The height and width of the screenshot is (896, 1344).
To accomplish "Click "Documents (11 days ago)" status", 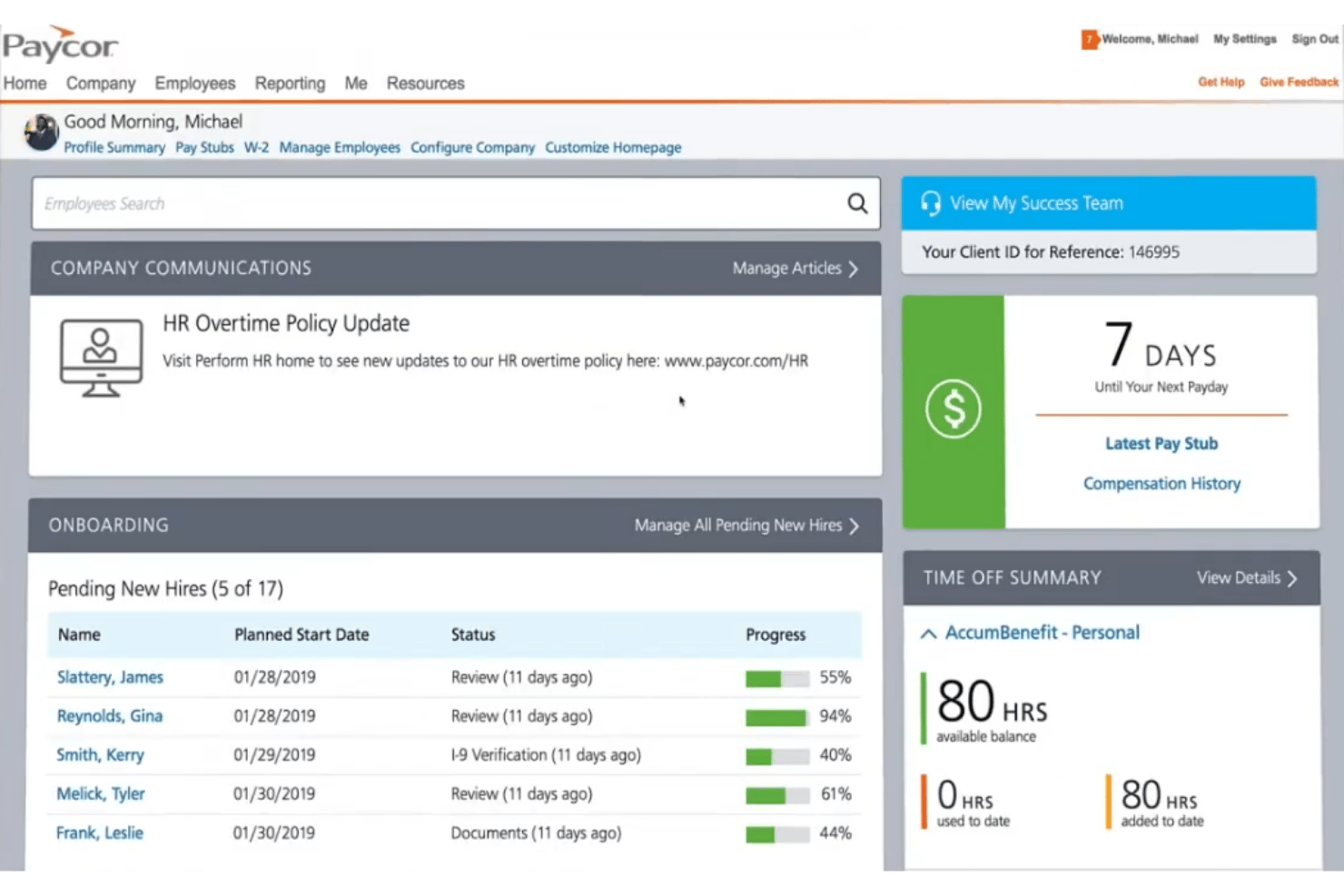I will coord(536,833).
